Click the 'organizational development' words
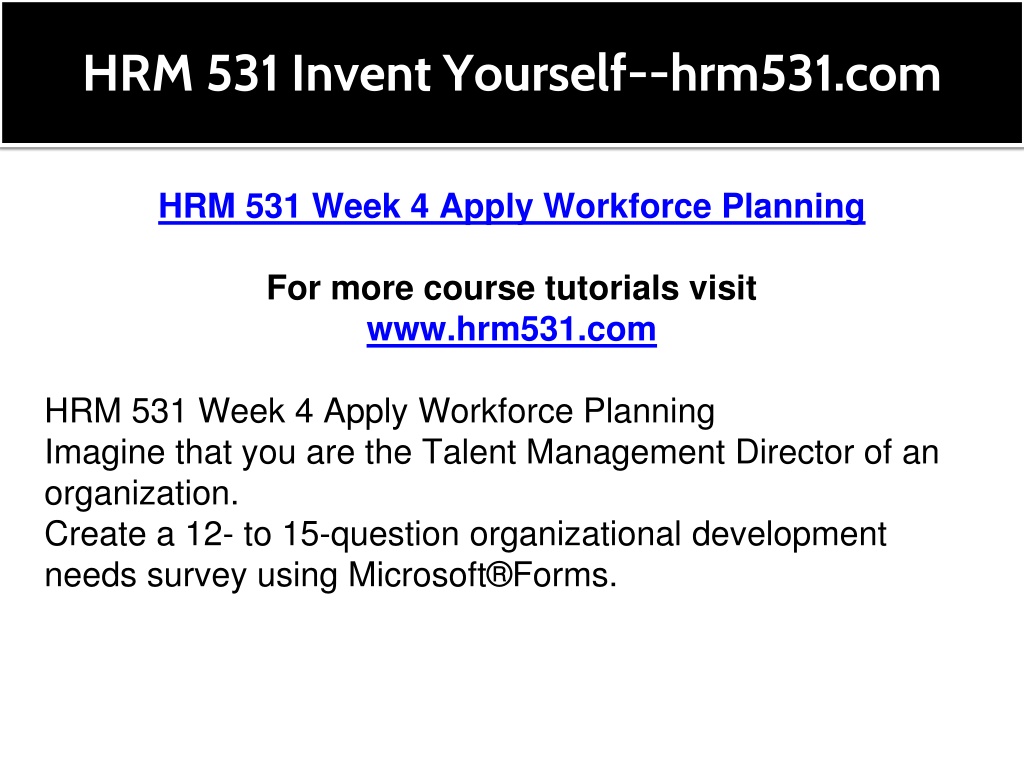The image size is (1024, 768). (678, 534)
